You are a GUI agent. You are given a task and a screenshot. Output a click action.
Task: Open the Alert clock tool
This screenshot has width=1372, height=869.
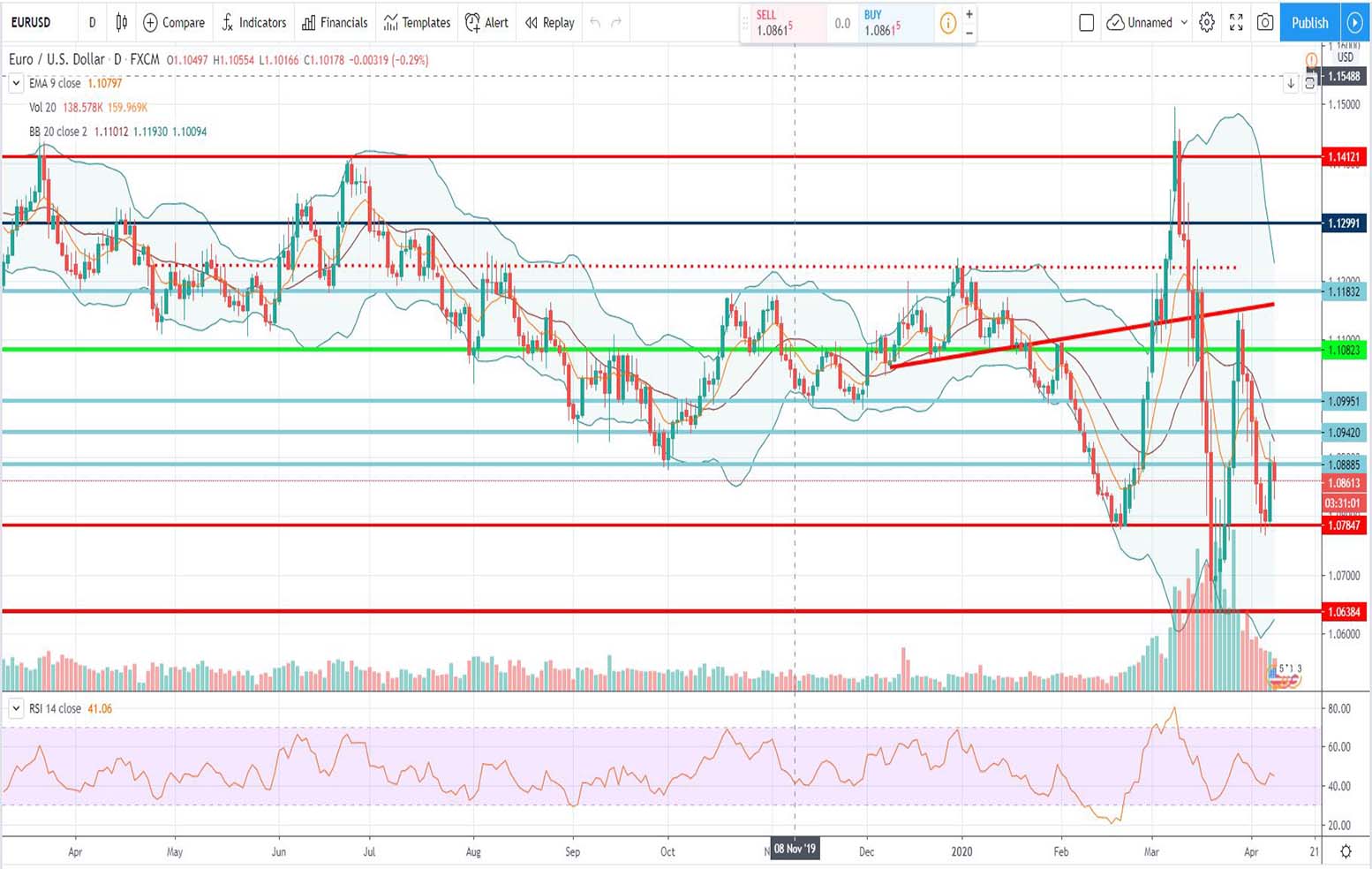point(486,22)
